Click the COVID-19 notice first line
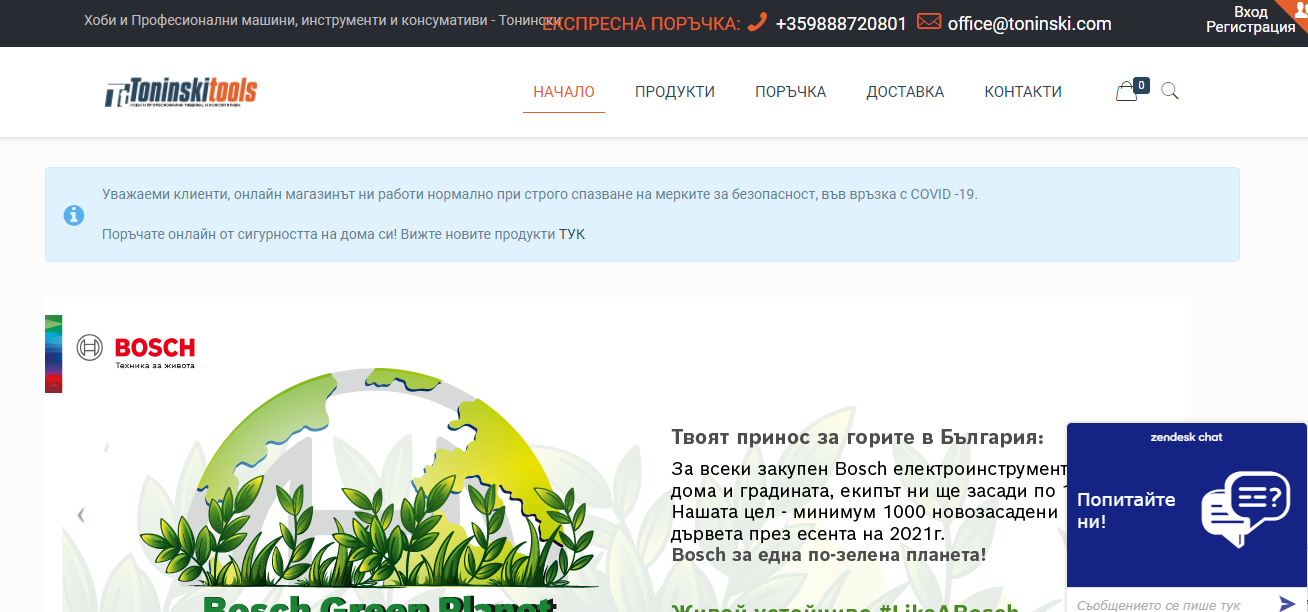Image resolution: width=1308 pixels, height=612 pixels. point(540,194)
